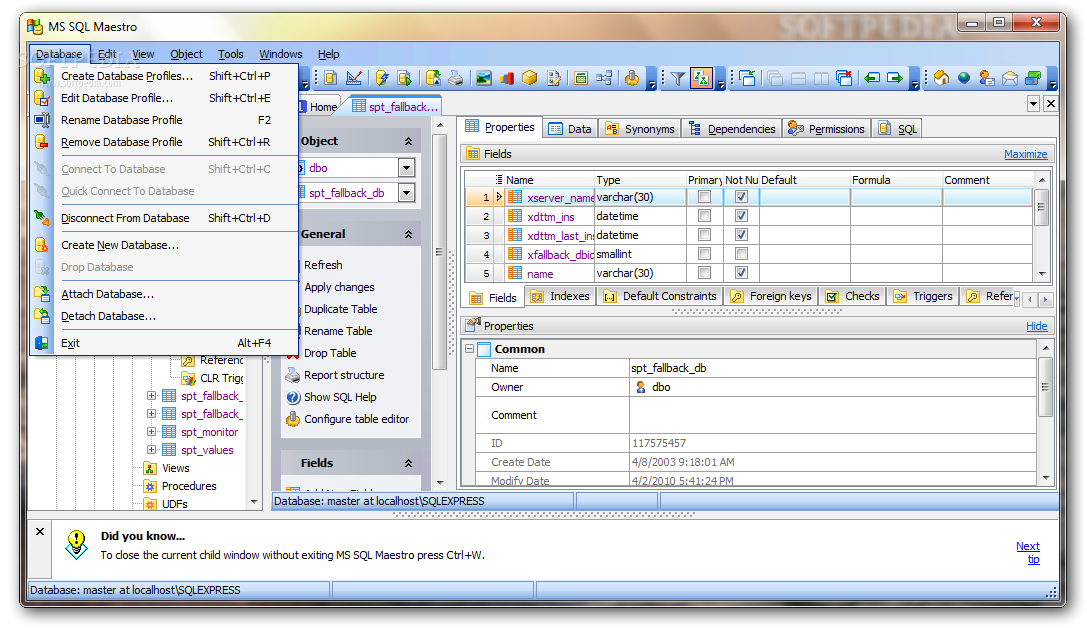Switch to the Data tab
This screenshot has height=628, width=1087.
coord(571,129)
